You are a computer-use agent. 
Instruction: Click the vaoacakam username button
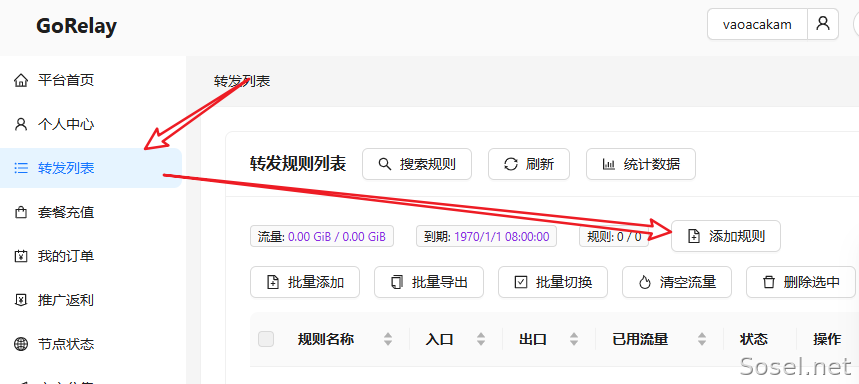click(757, 24)
